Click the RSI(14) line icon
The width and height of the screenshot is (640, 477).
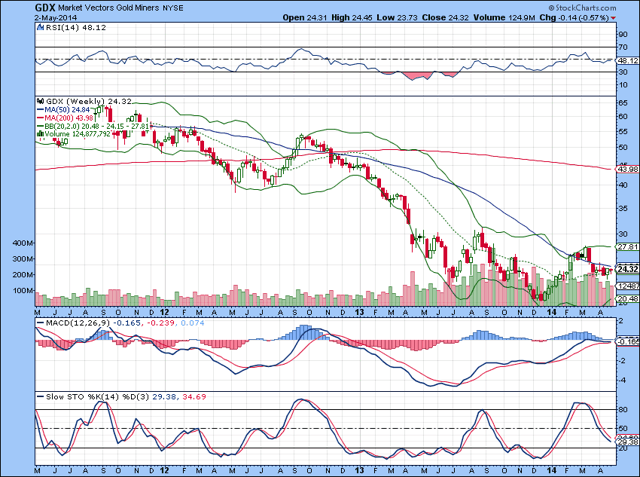click(x=40, y=28)
